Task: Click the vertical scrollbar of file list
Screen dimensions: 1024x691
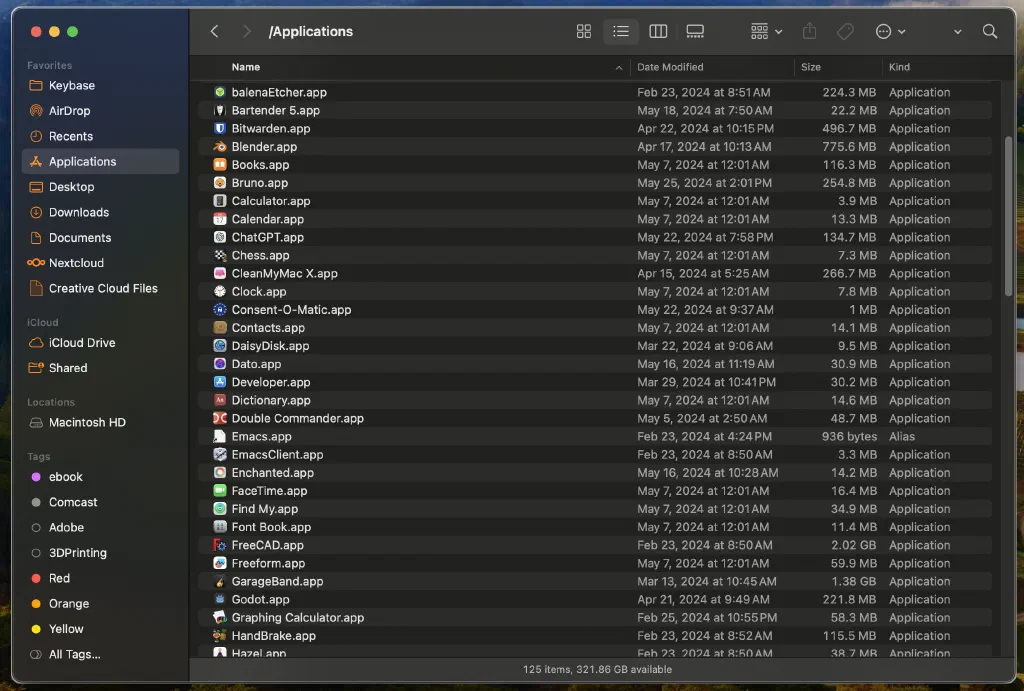Action: (1008, 216)
